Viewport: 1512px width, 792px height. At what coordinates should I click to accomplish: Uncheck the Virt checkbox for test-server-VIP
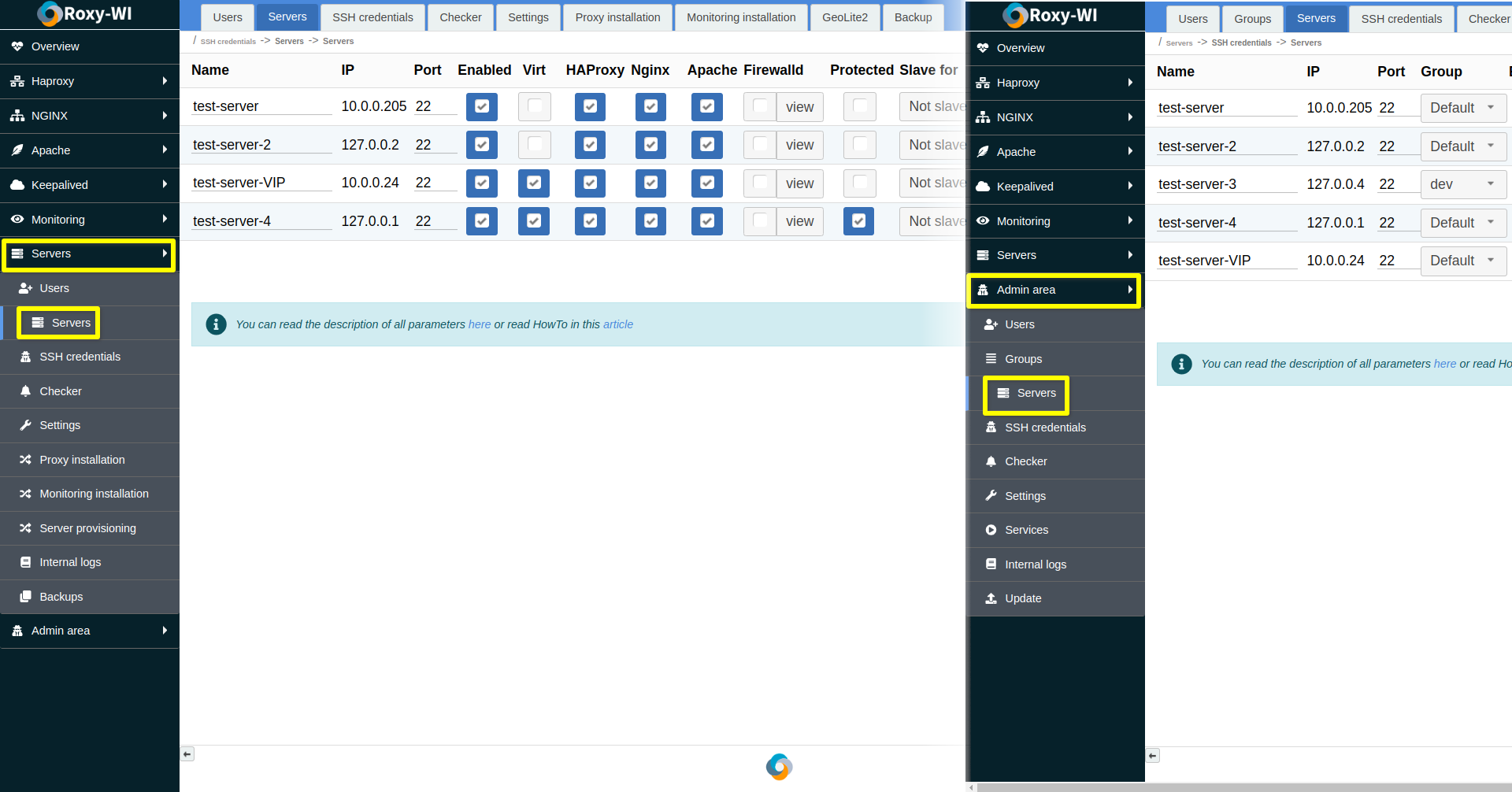coord(534,183)
